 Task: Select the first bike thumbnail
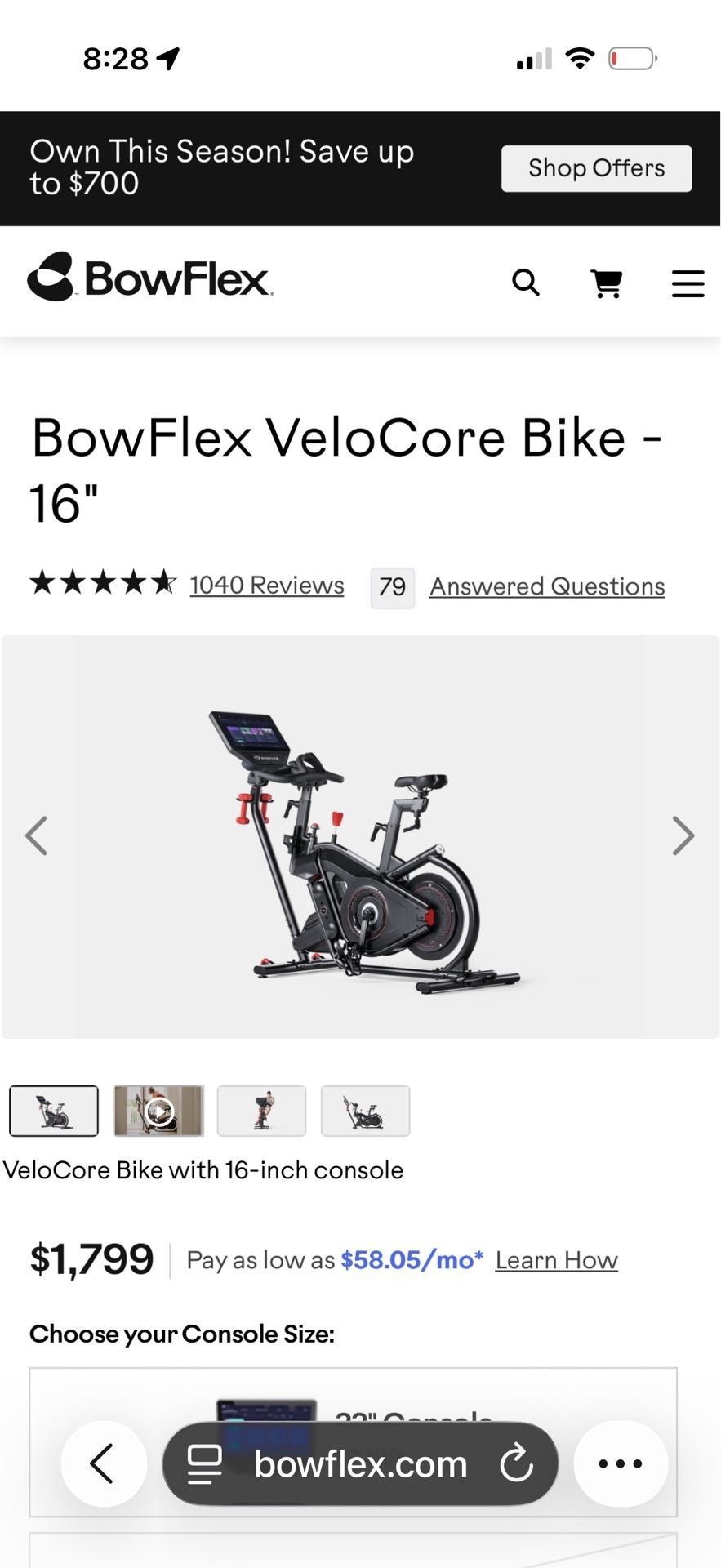pos(54,1111)
